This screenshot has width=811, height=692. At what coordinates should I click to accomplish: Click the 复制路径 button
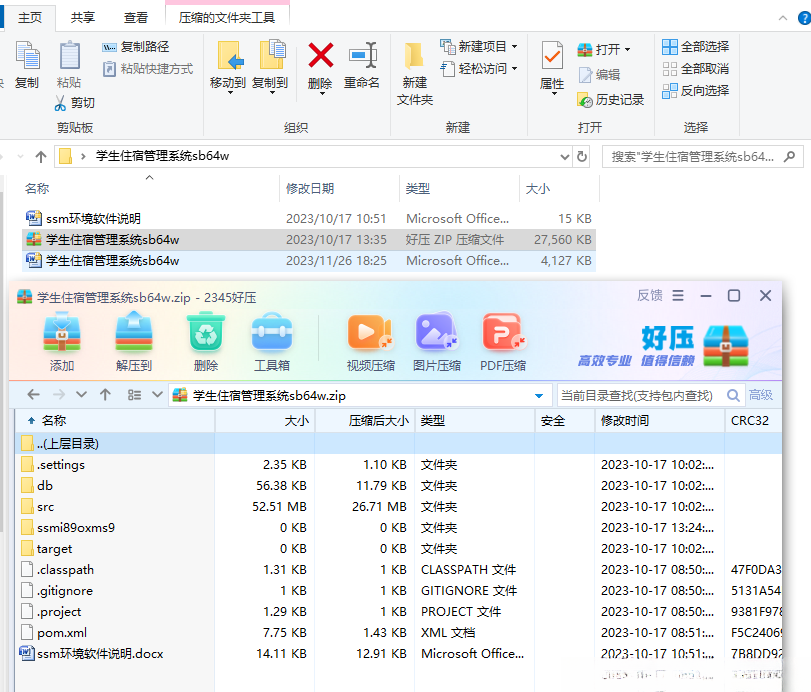[136, 47]
